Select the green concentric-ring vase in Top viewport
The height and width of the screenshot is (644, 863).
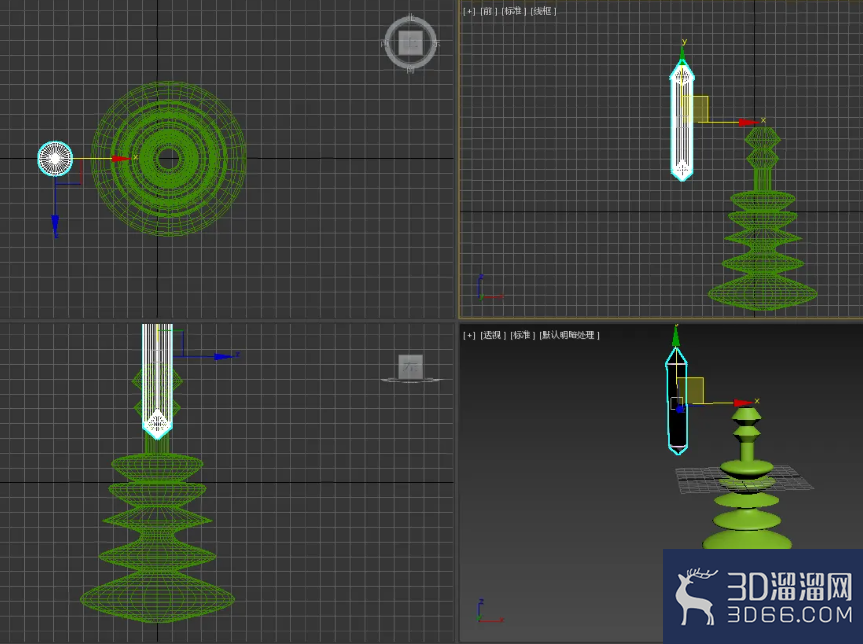[x=168, y=159]
